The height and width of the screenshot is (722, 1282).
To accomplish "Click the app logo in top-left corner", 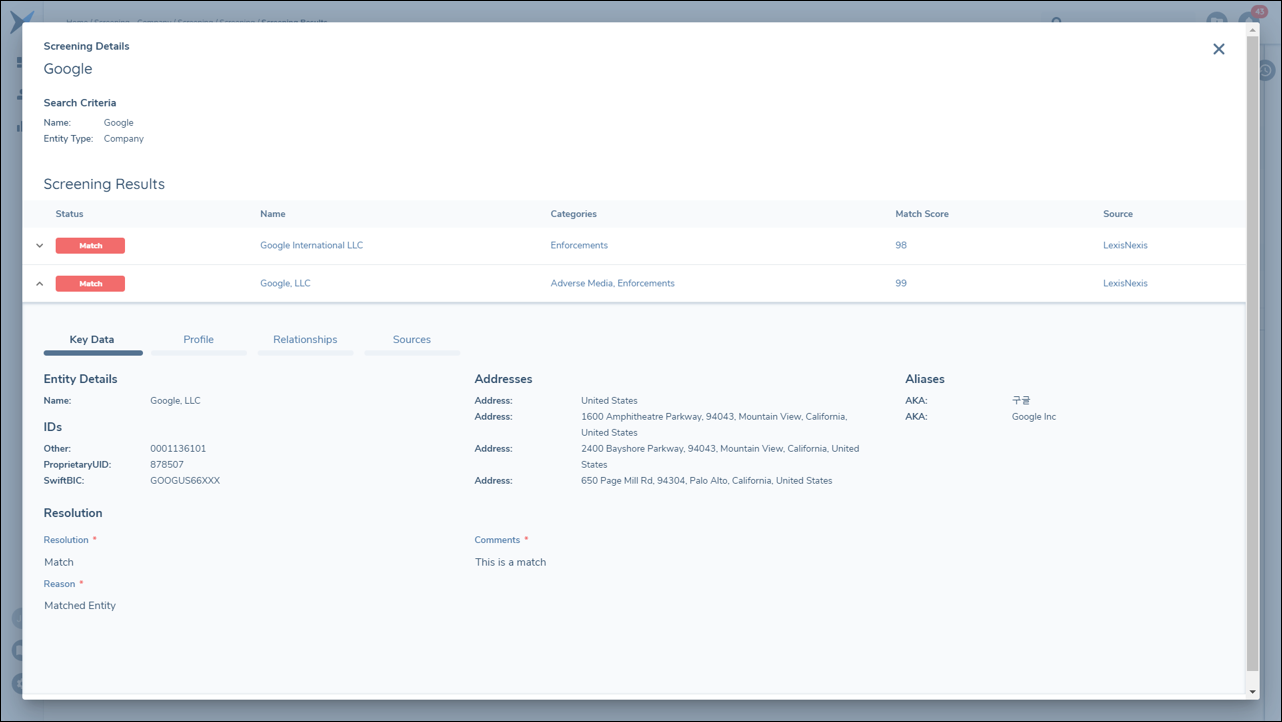I will pos(21,22).
